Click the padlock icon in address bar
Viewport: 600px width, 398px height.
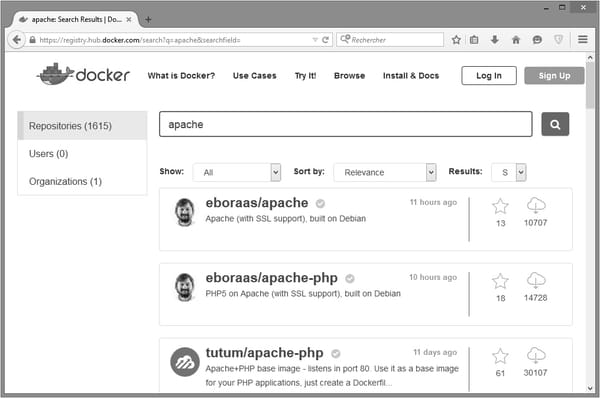coord(33,40)
